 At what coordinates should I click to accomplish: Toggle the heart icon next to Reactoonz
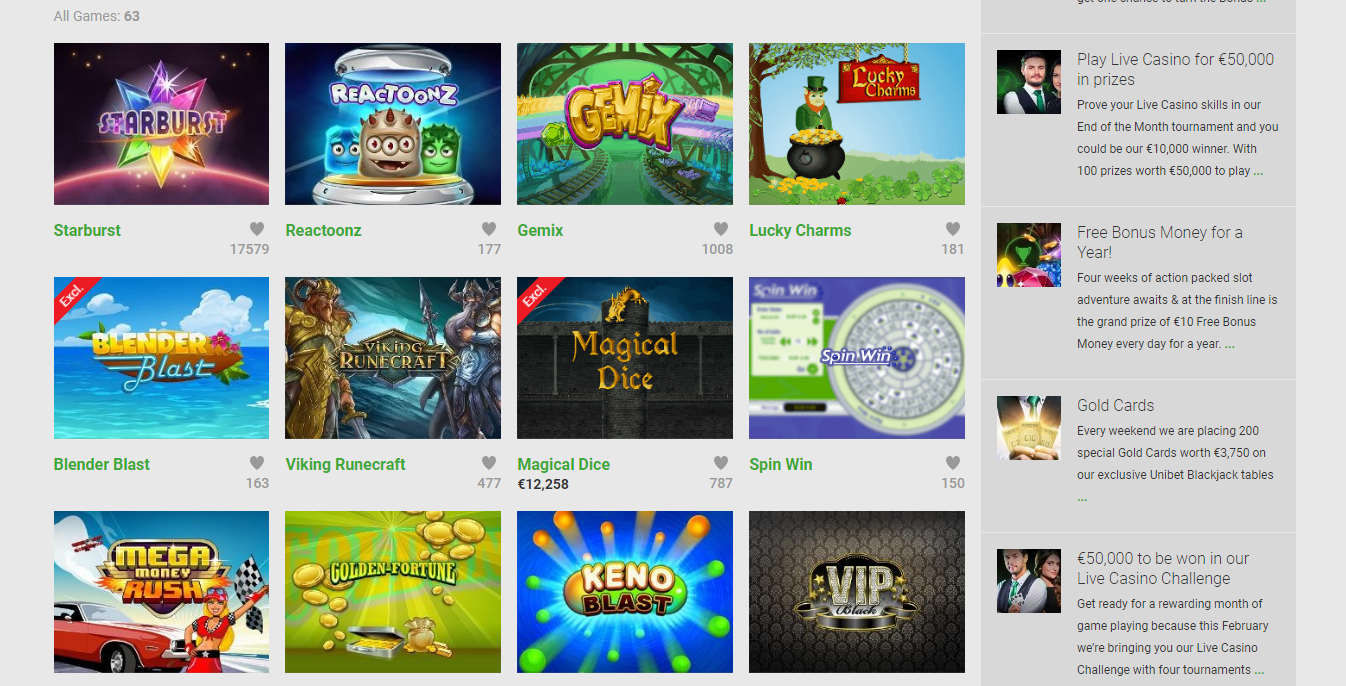pos(489,229)
